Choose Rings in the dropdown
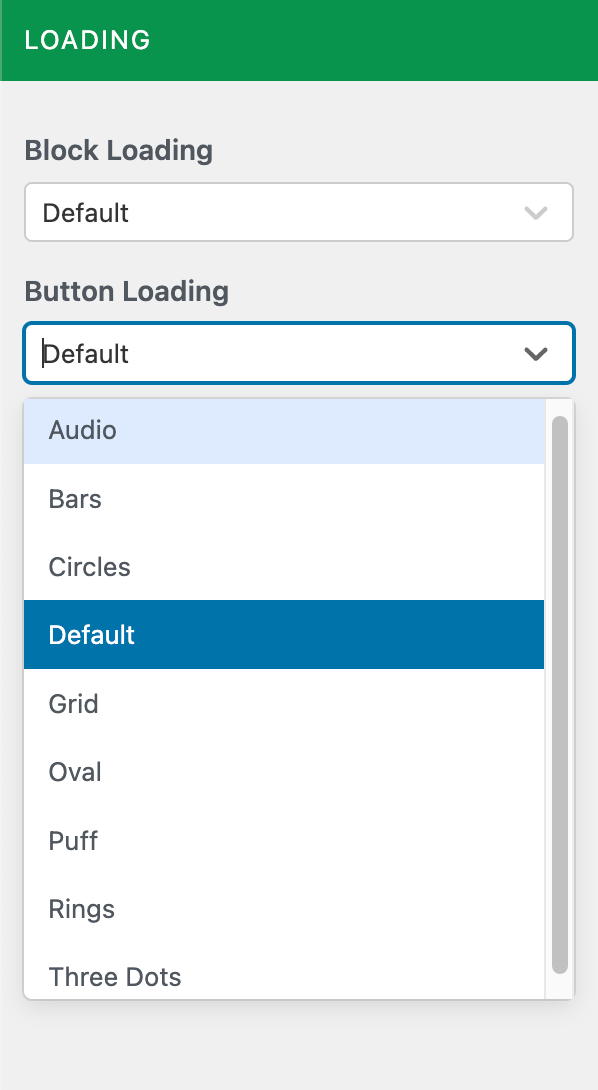 tap(284, 909)
